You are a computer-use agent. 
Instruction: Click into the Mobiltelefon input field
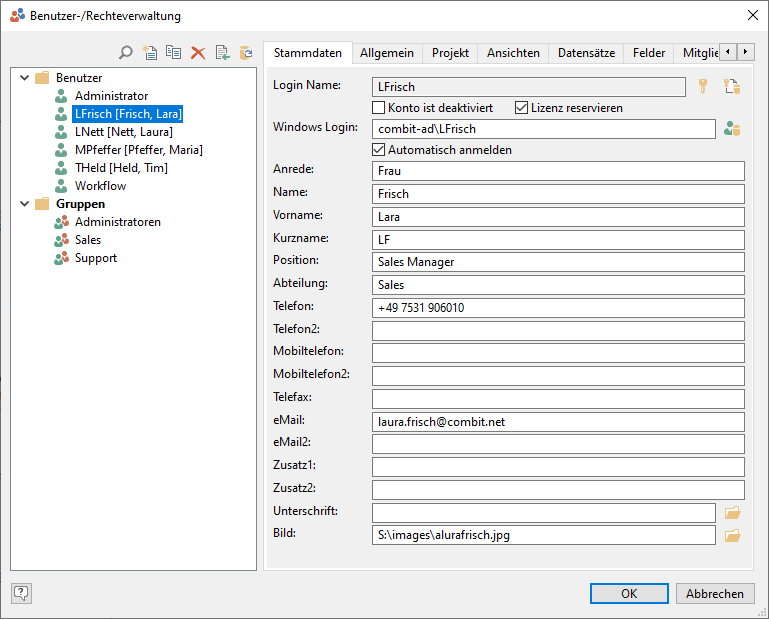pyautogui.click(x=558, y=353)
